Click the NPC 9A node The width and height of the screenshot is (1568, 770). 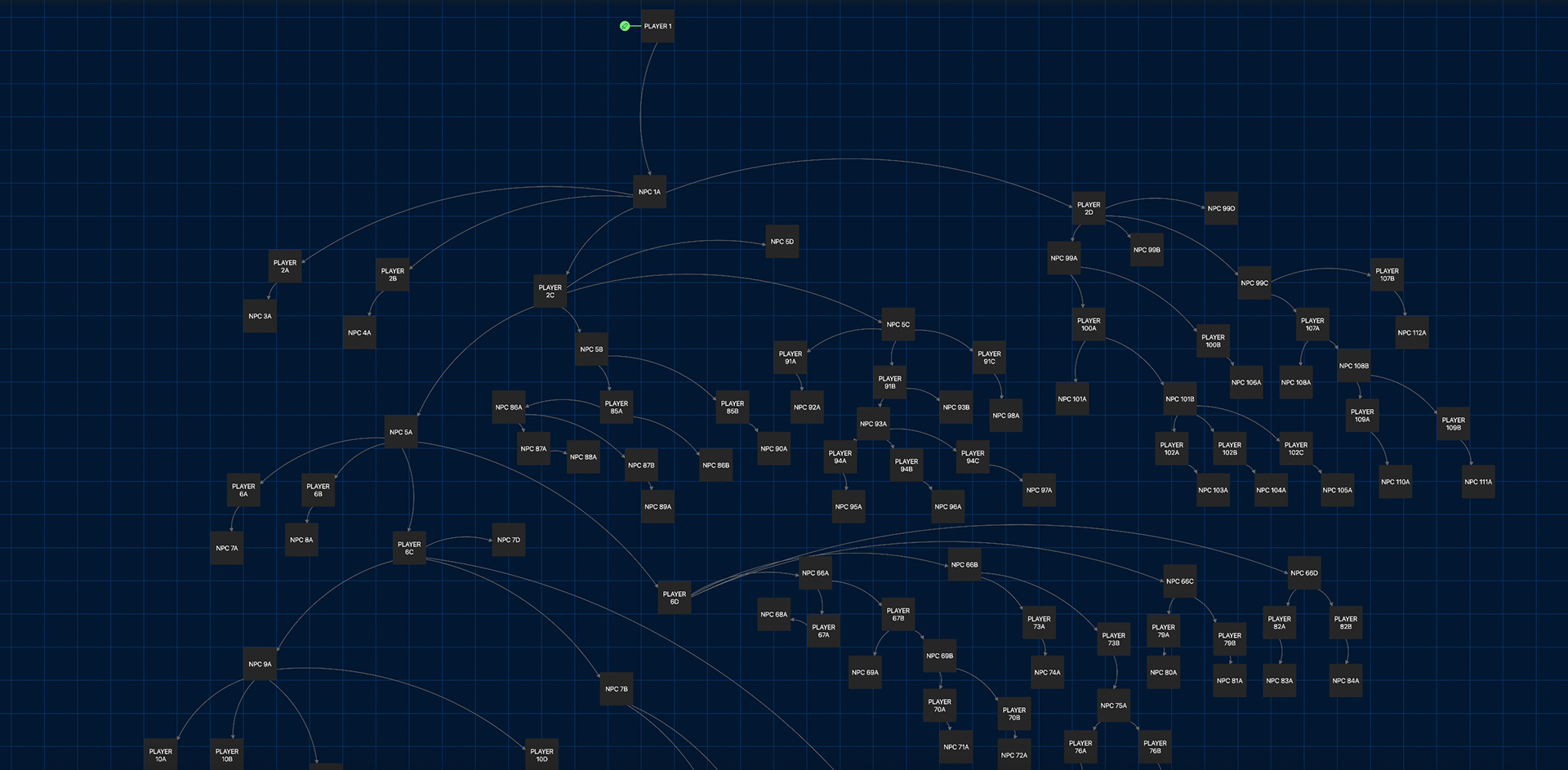click(x=260, y=665)
